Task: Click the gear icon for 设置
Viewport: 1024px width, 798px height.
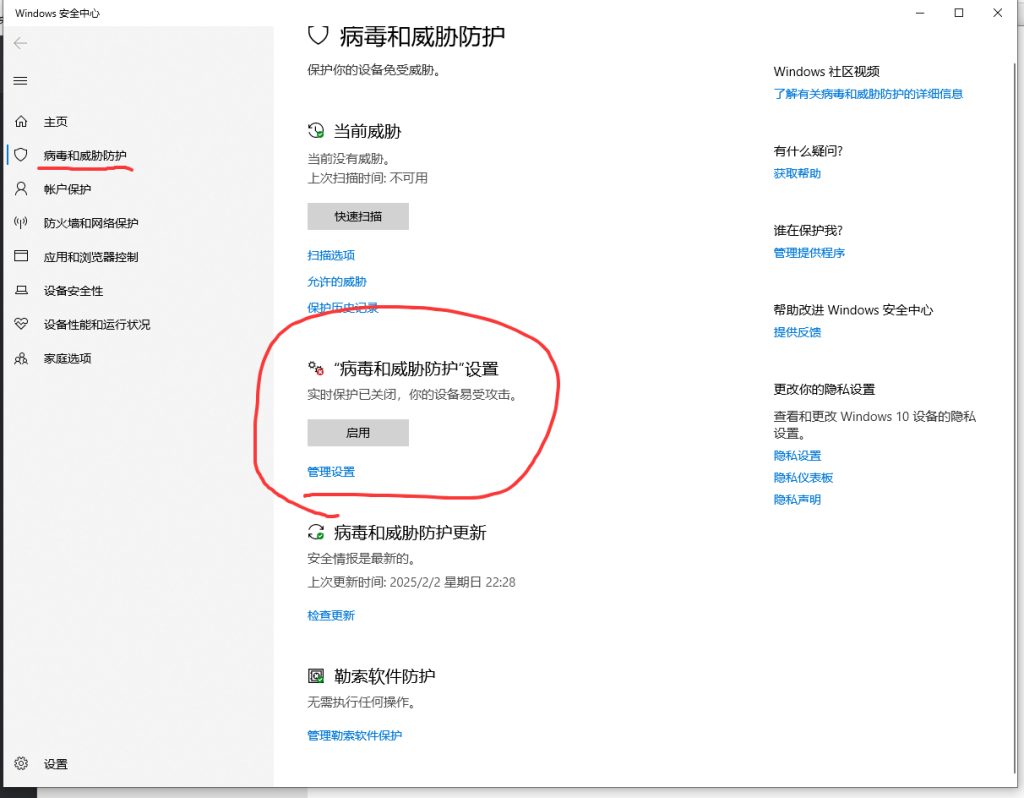Action: tap(21, 763)
